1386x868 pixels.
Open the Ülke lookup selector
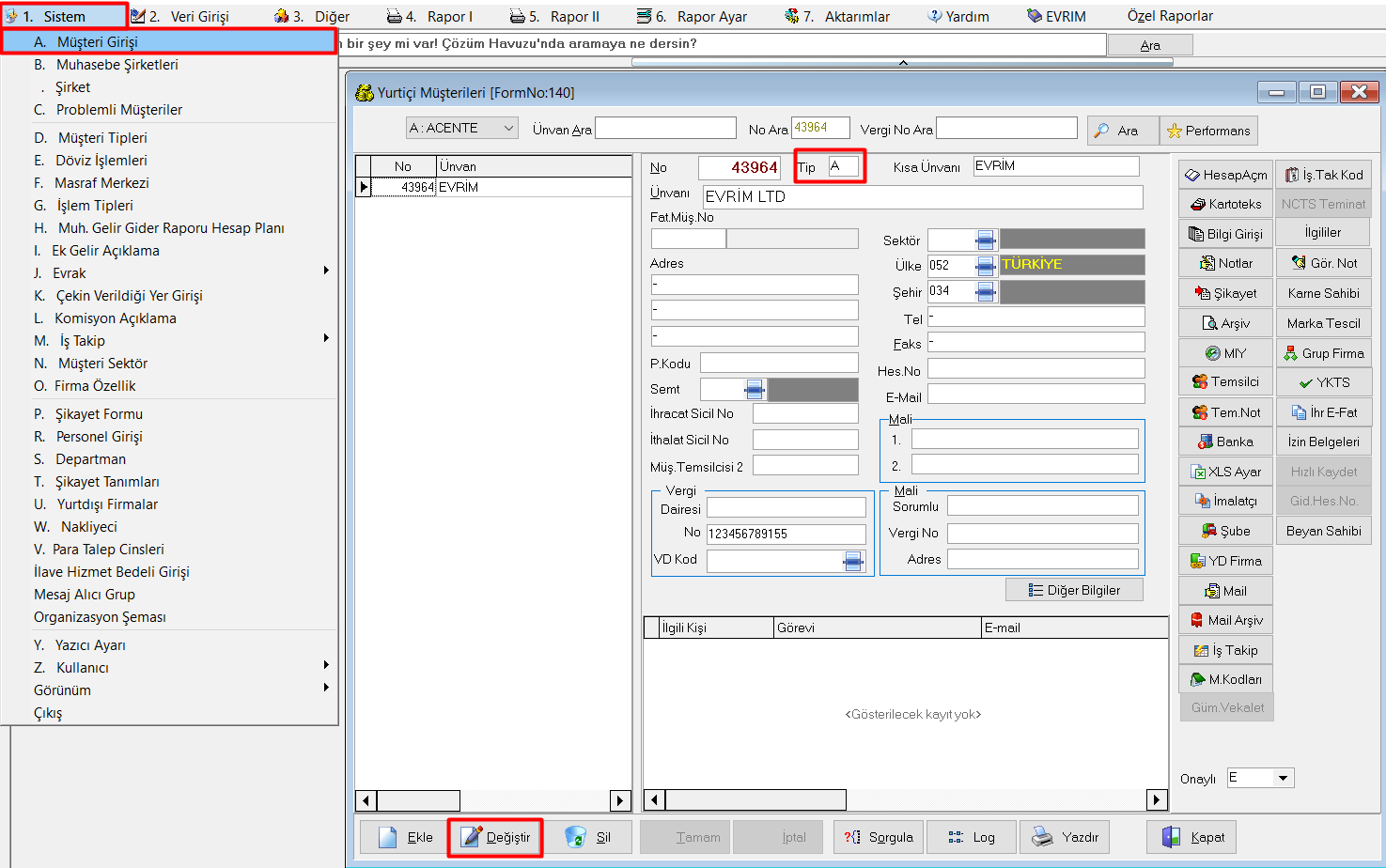tap(985, 266)
